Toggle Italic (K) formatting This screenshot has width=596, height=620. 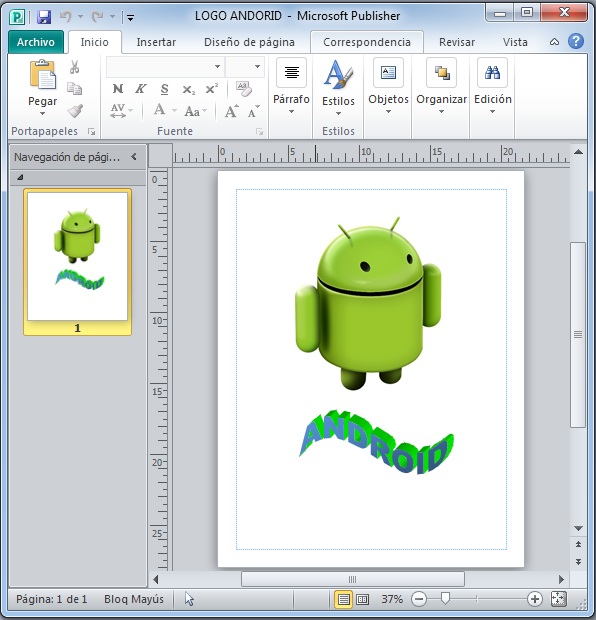click(x=141, y=89)
